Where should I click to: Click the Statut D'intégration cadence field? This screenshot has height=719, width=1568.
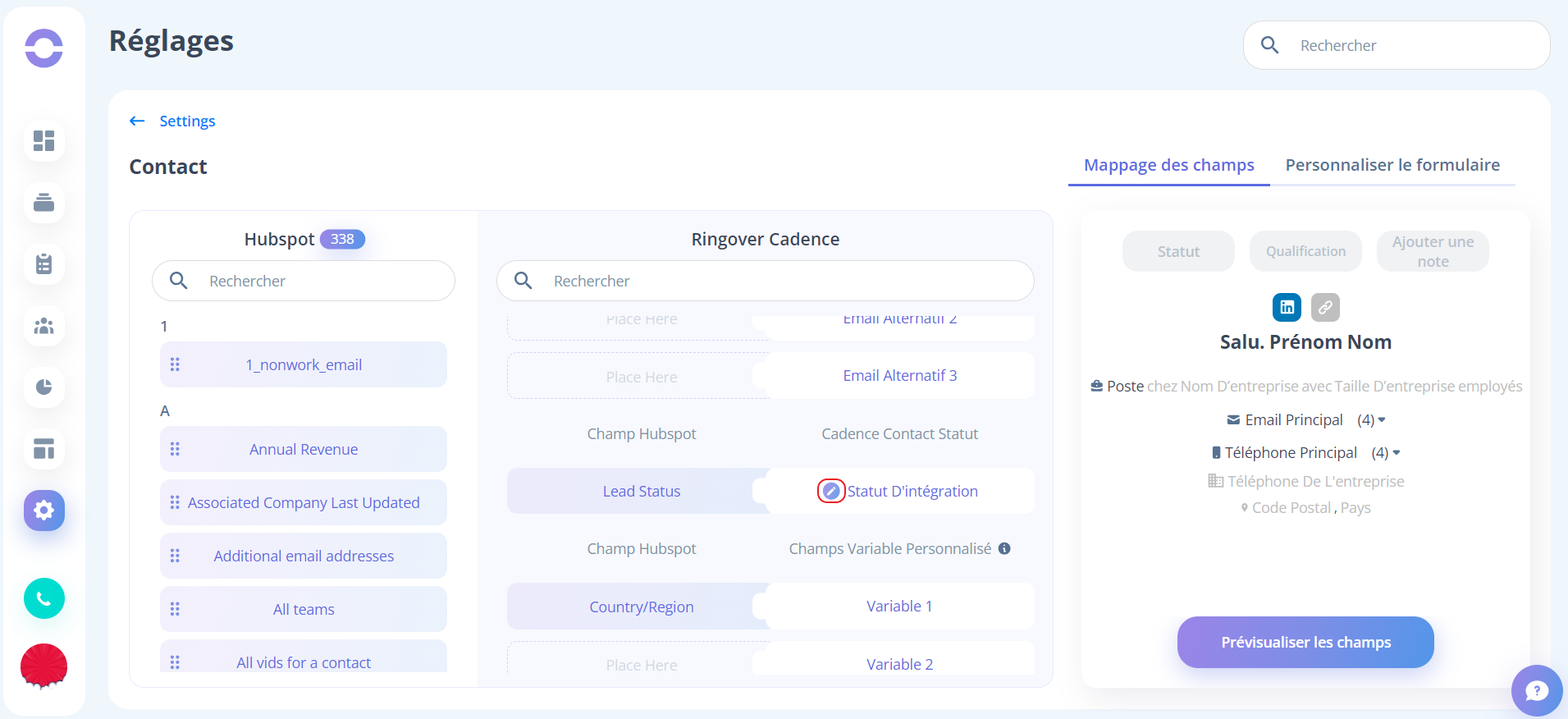(900, 491)
